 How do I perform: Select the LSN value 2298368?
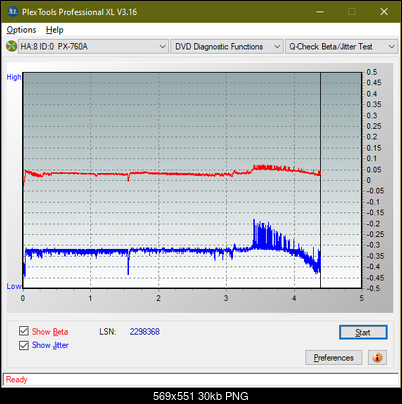coord(145,332)
